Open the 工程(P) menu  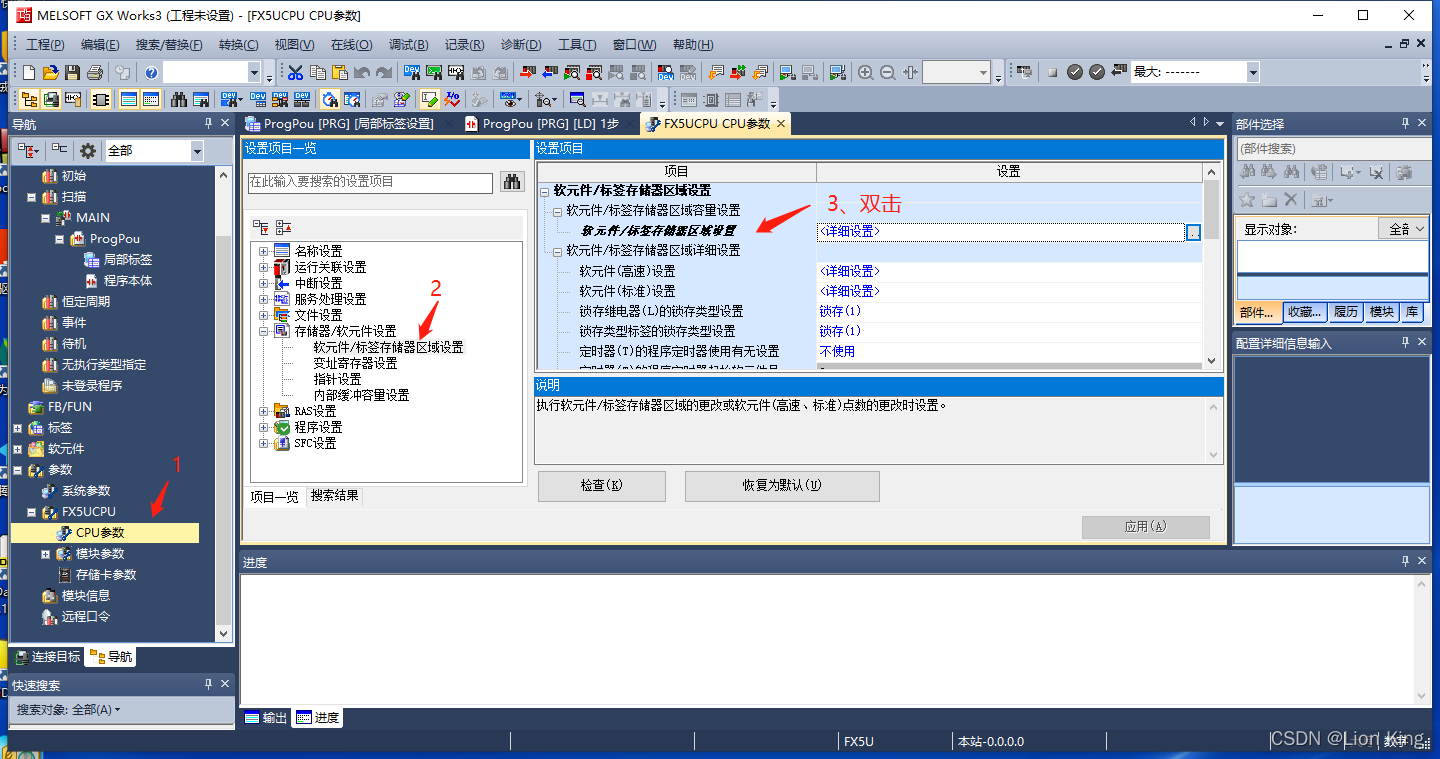click(x=45, y=45)
